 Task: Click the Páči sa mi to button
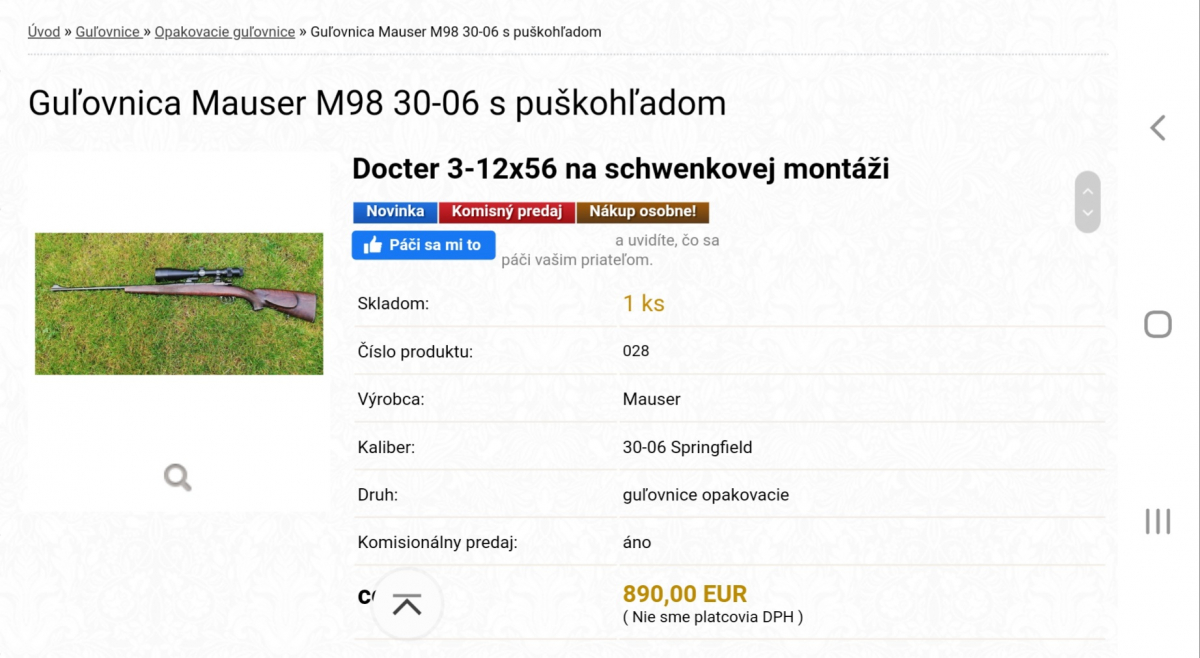[x=423, y=245]
